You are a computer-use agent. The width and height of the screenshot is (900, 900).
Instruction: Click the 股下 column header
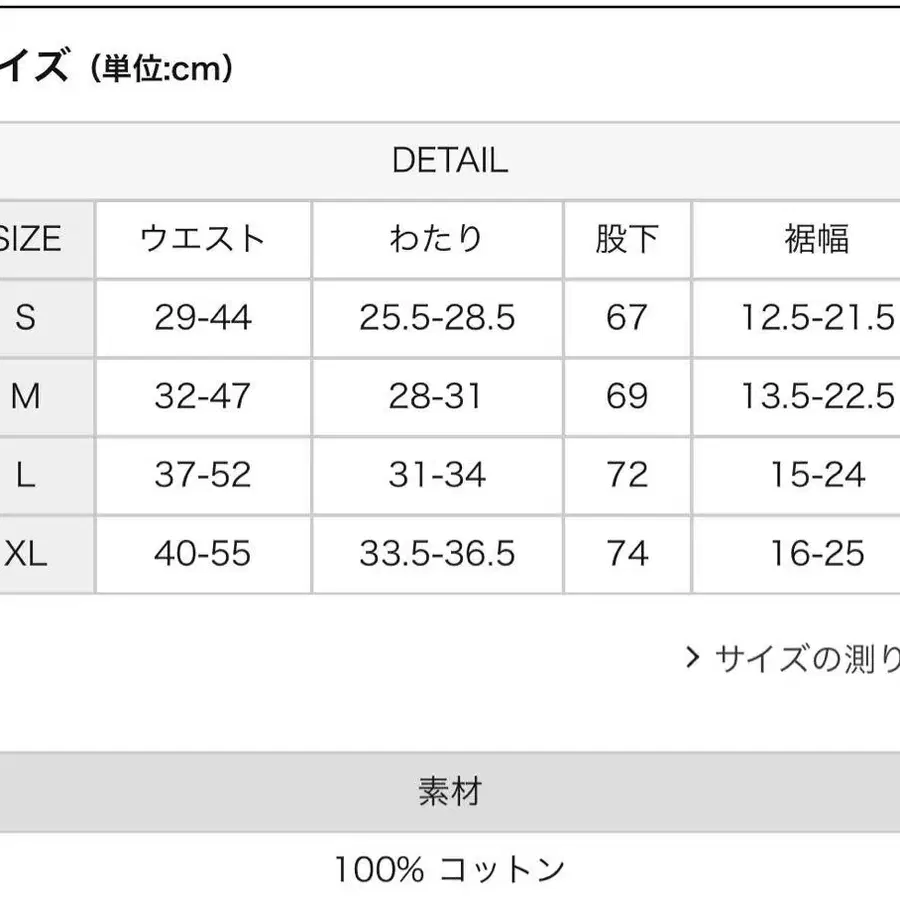[627, 239]
